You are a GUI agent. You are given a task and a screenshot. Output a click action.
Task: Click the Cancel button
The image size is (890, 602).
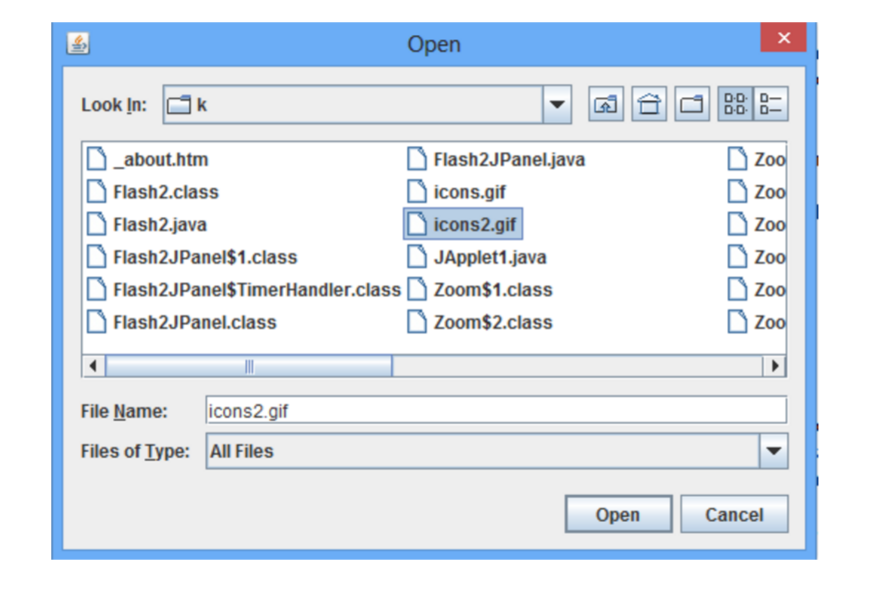tap(735, 514)
